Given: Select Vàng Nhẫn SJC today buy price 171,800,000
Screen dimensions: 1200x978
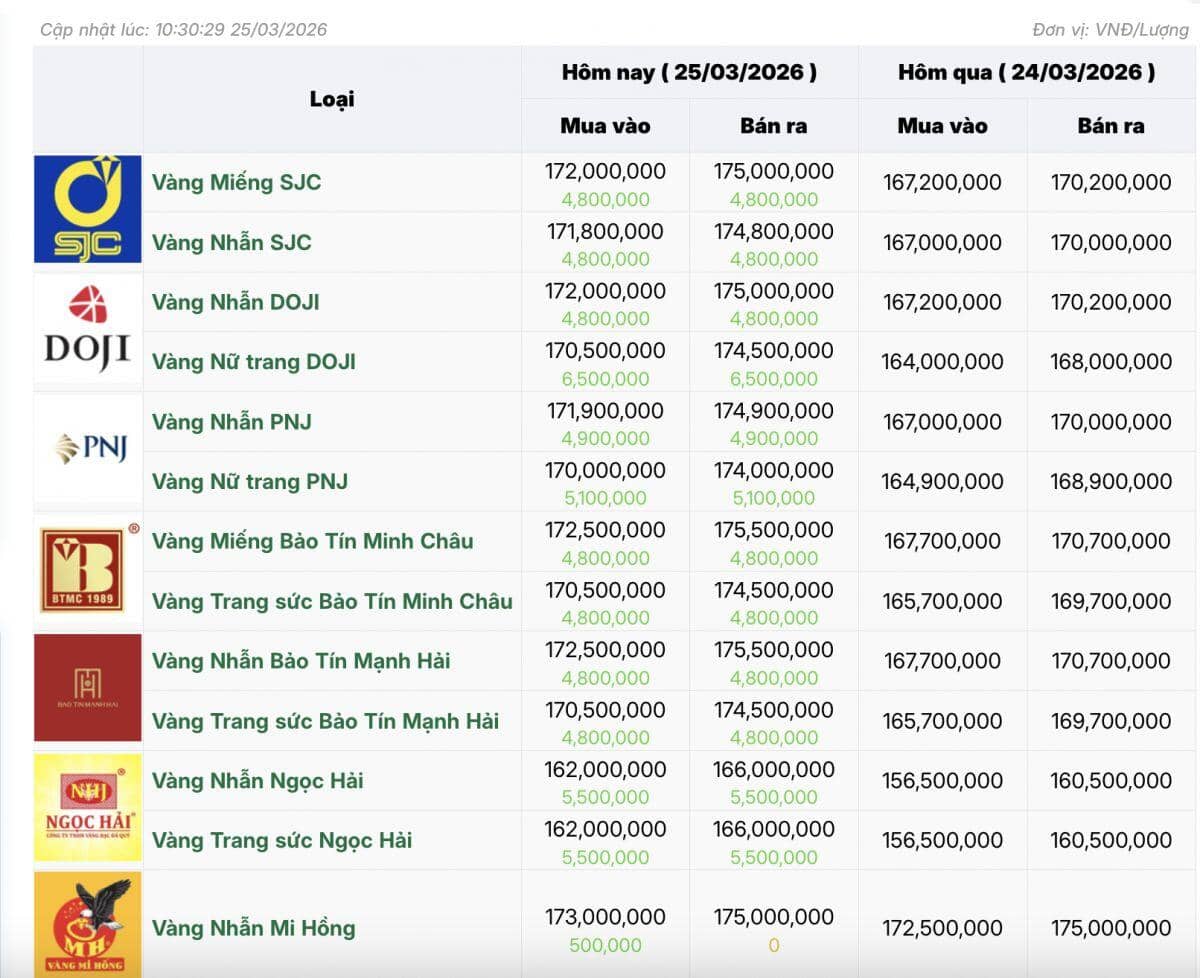Looking at the screenshot, I should 605,232.
